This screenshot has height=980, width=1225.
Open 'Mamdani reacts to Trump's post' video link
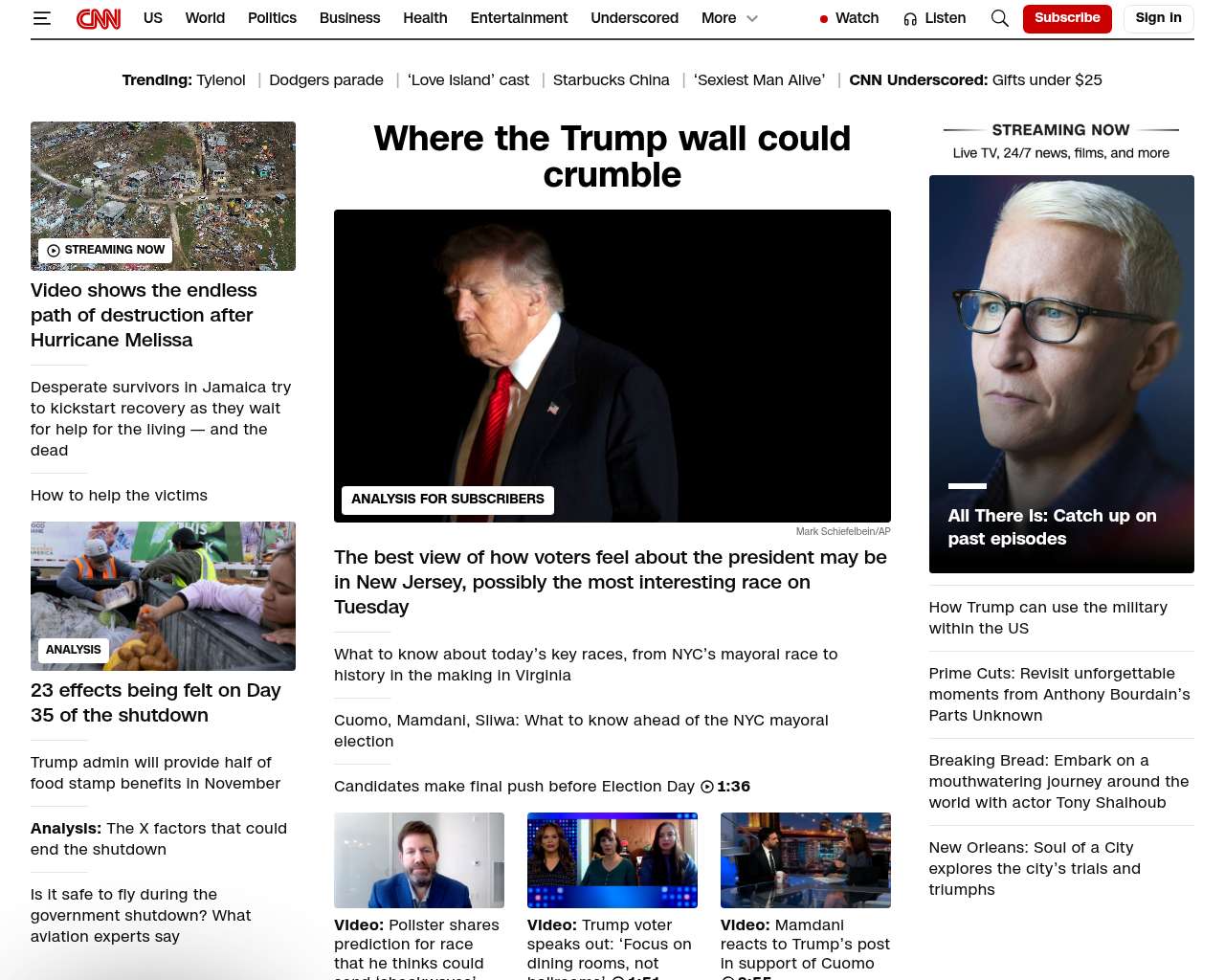pos(805,947)
